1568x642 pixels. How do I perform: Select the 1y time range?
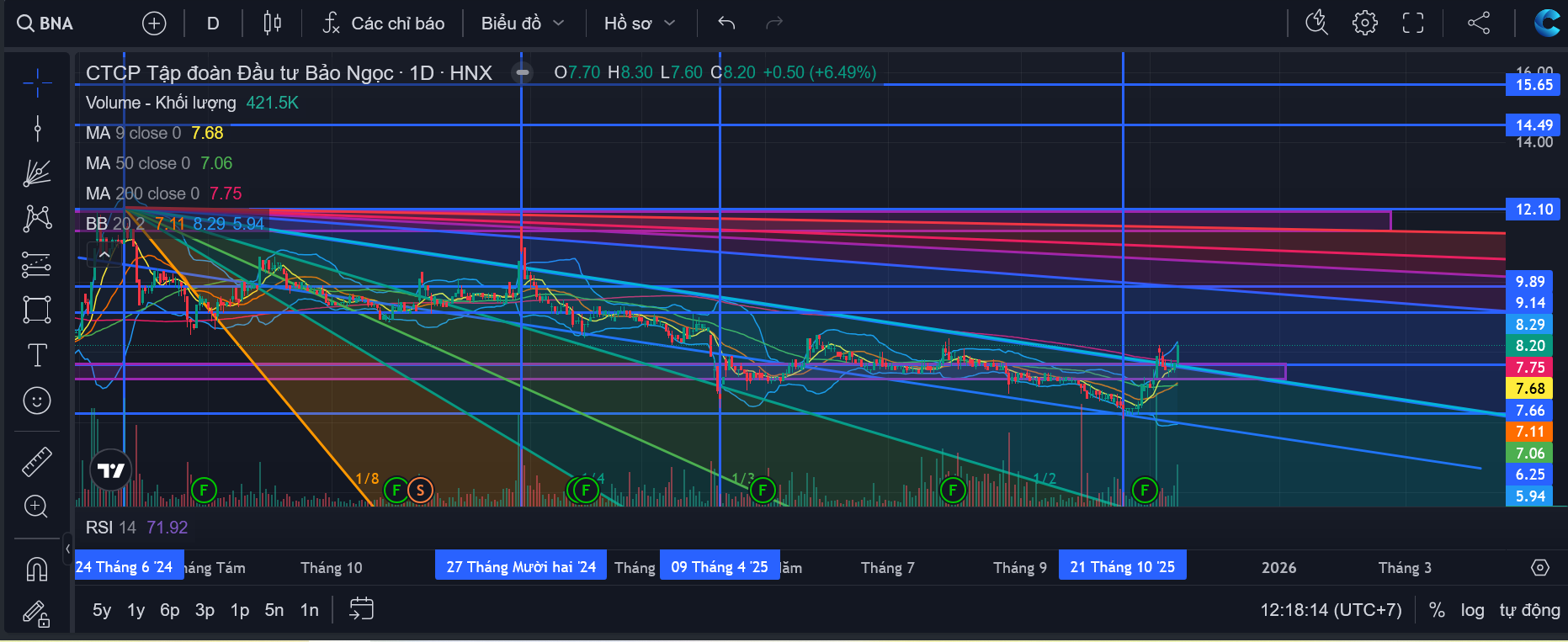pos(136,610)
